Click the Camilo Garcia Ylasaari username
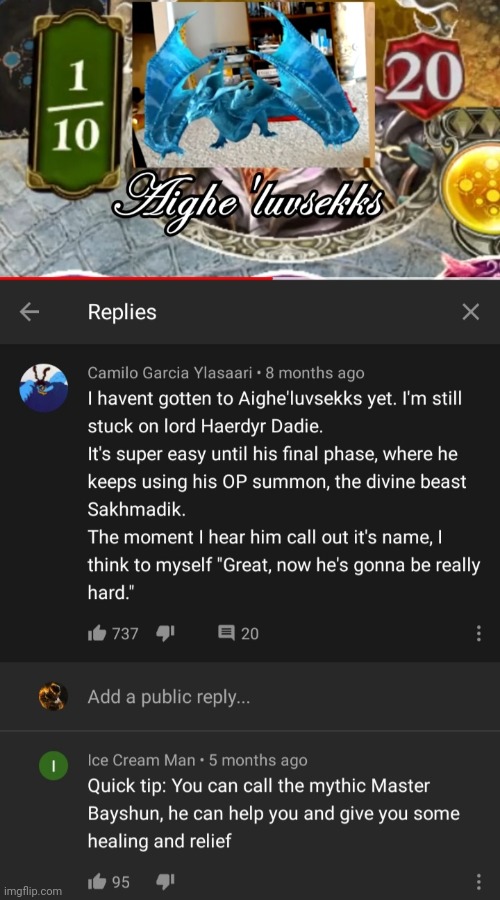500x900 pixels. pyautogui.click(x=170, y=373)
